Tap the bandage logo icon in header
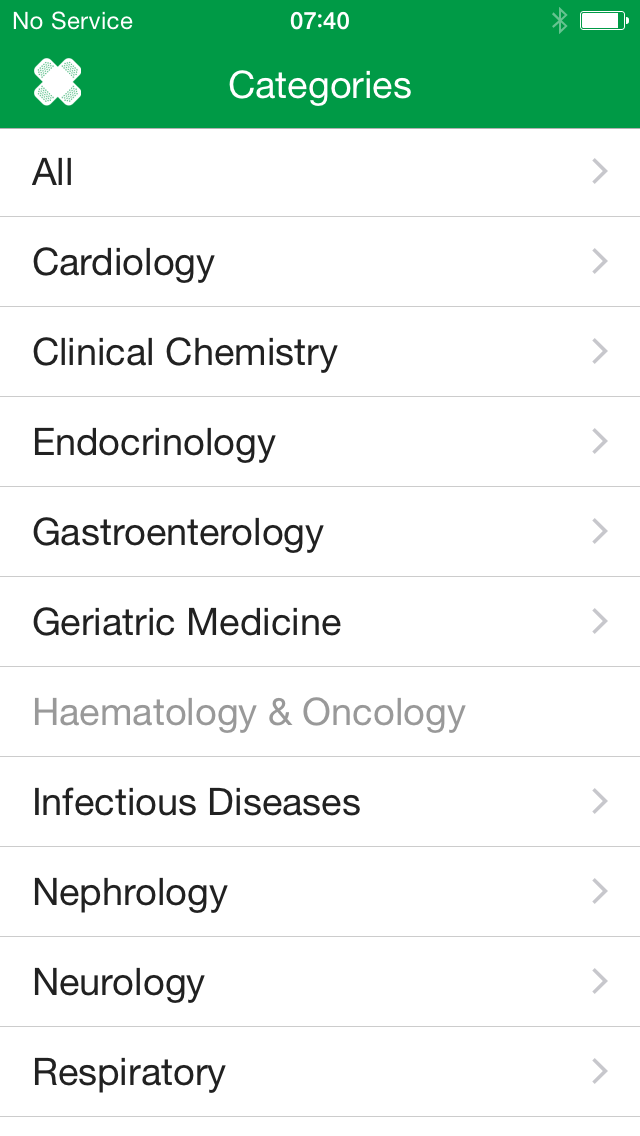This screenshot has width=640, height=1136. [57, 83]
